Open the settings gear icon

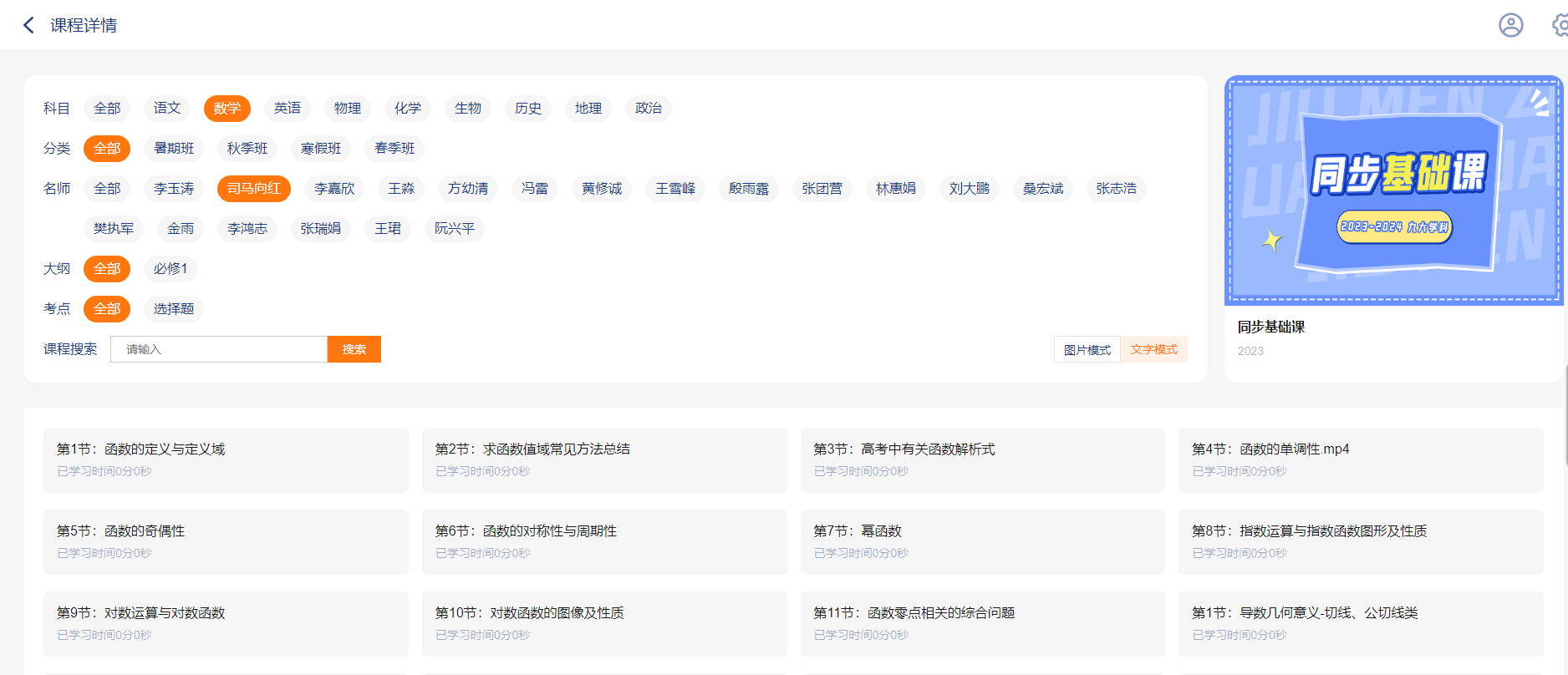(1561, 25)
